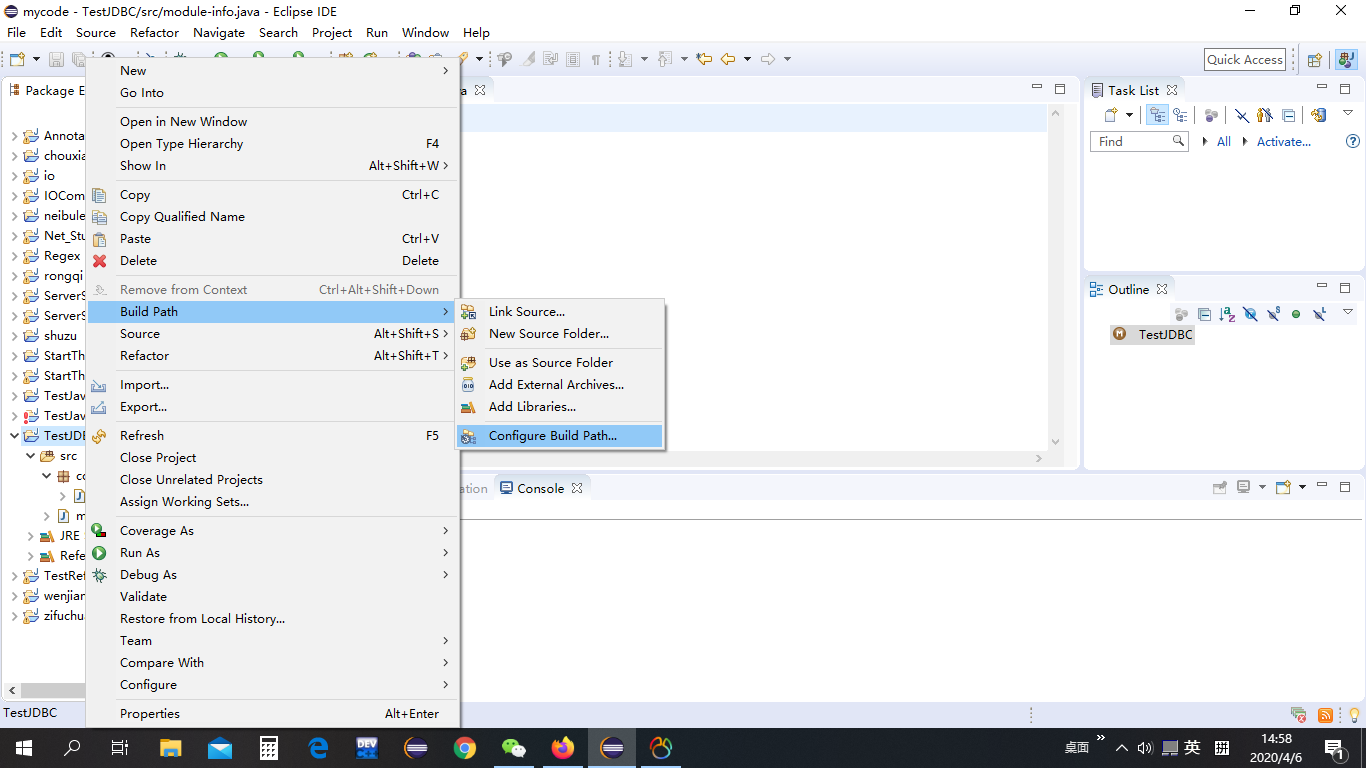The image size is (1366, 768).
Task: Click Refresh in context menu
Action: pos(272,436)
